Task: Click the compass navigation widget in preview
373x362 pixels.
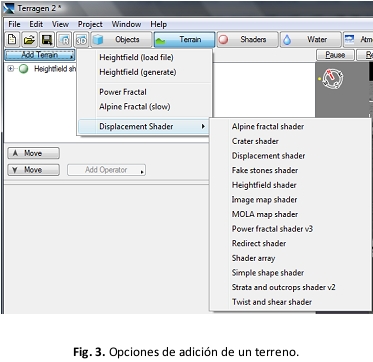Action: click(332, 78)
